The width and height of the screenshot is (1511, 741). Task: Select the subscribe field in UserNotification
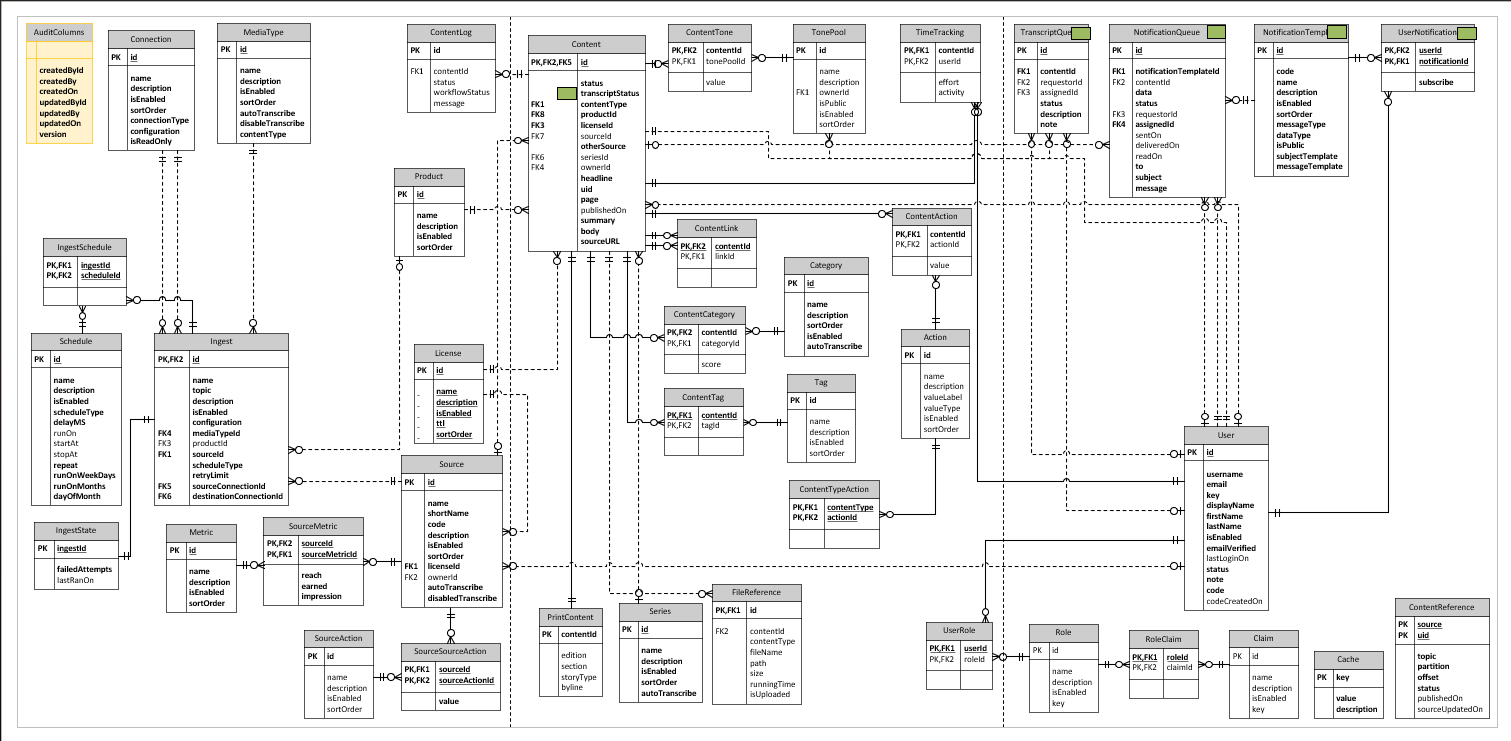(1436, 82)
